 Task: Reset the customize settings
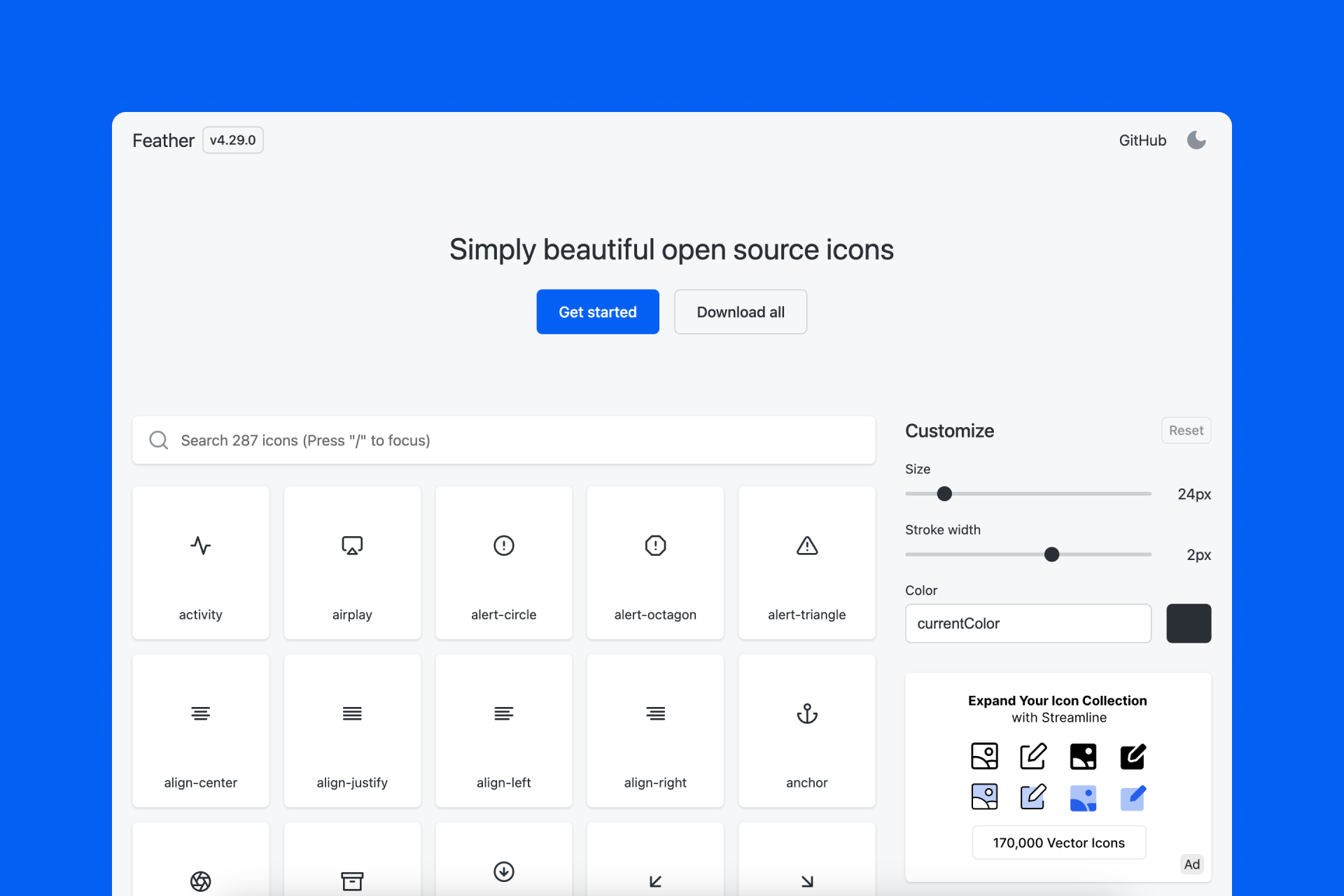tap(1186, 430)
